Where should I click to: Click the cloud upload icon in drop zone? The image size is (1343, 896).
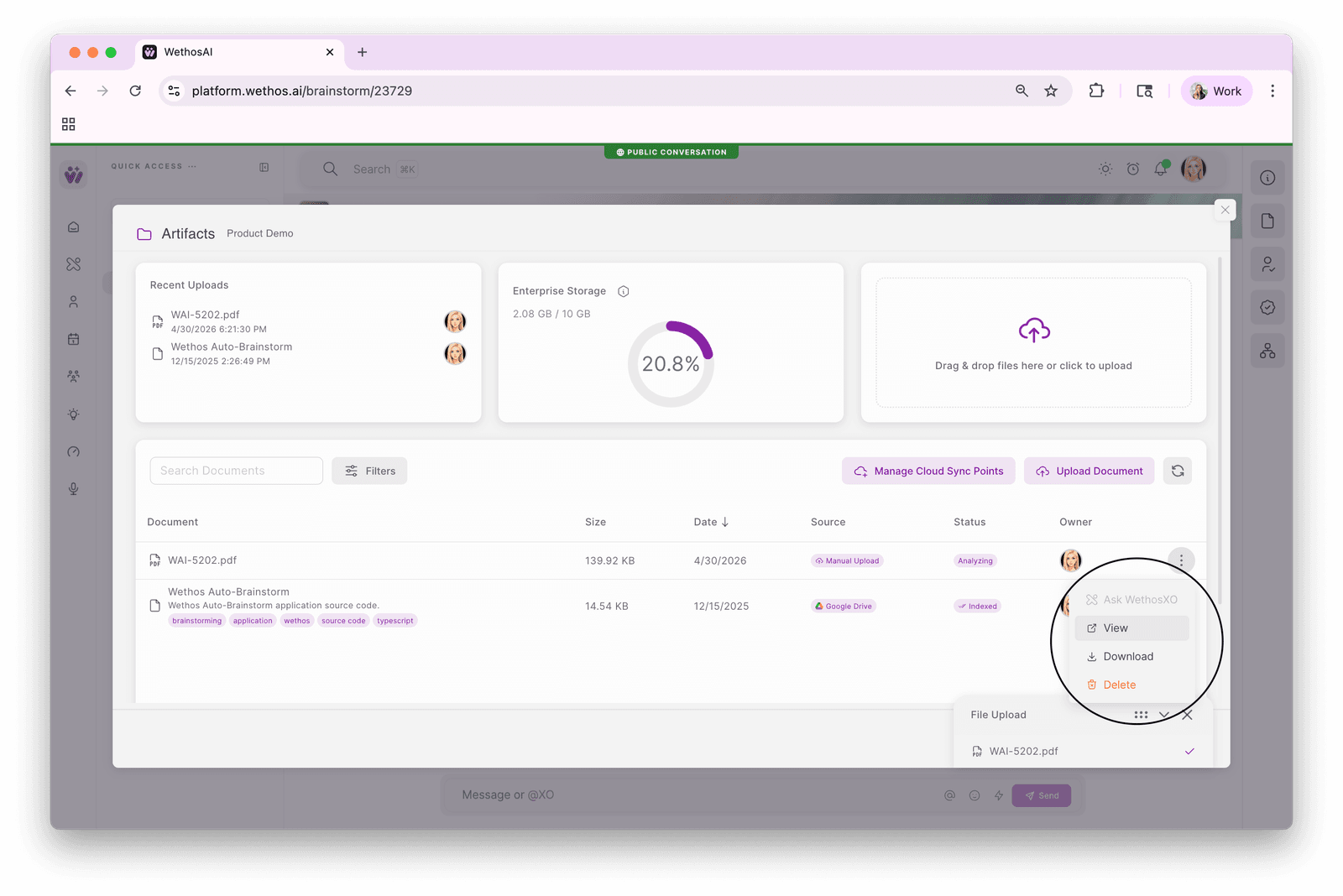pos(1034,331)
